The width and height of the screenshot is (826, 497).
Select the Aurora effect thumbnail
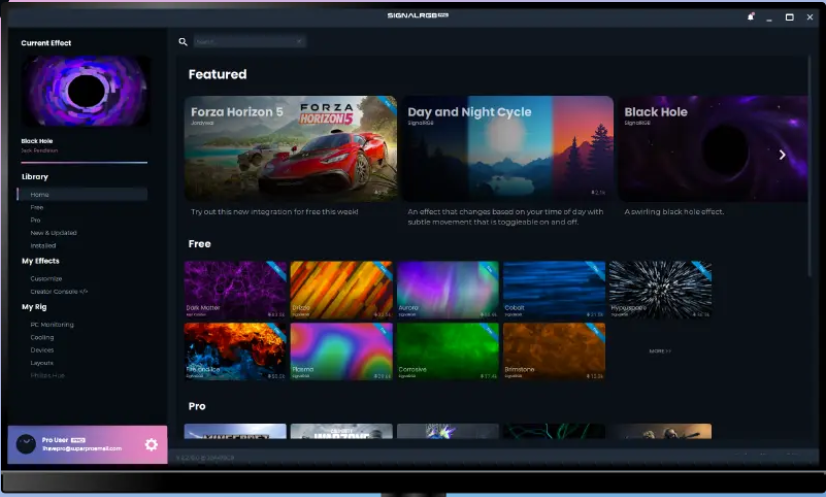(x=448, y=290)
